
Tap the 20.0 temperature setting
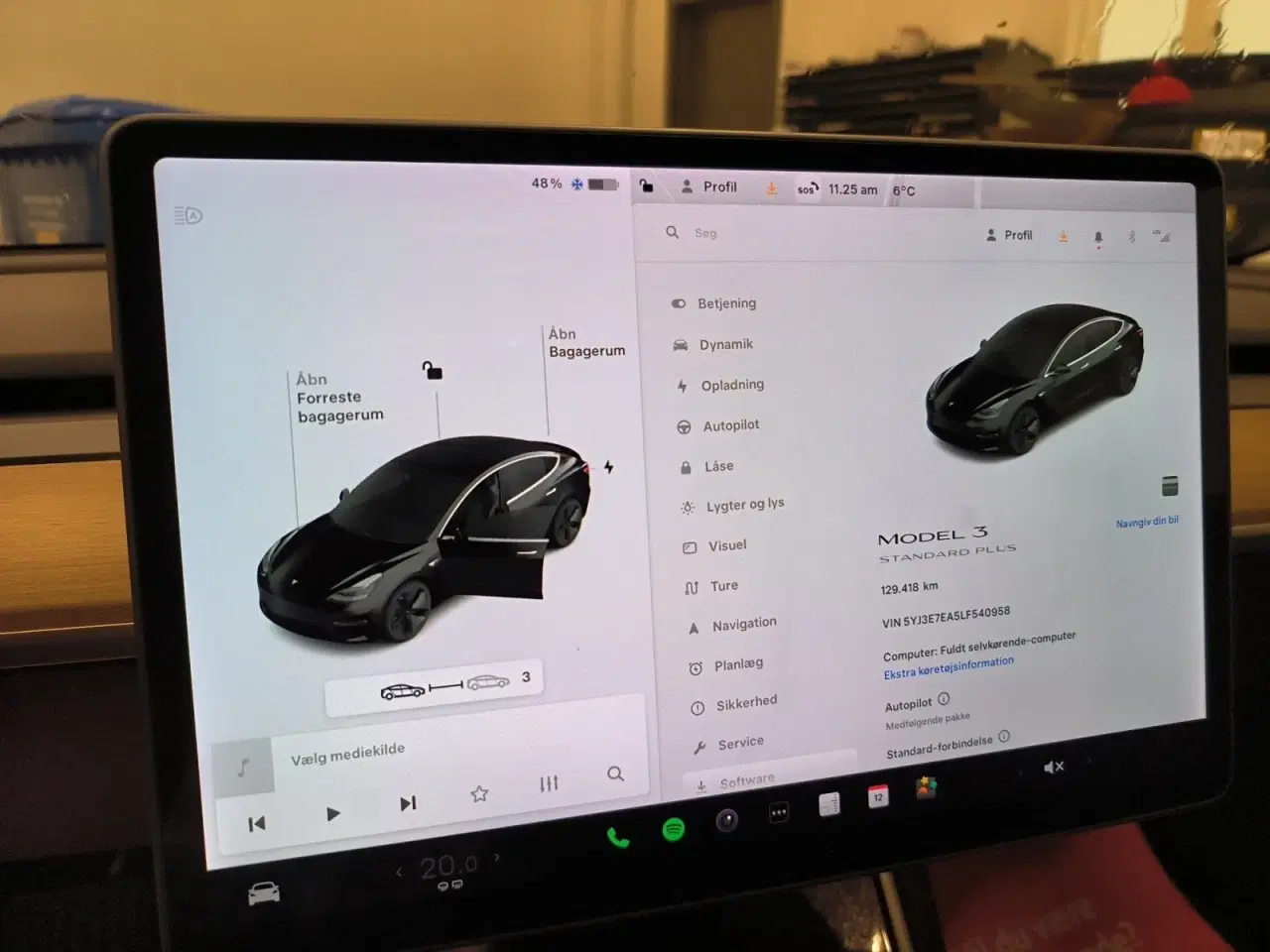pos(448,867)
